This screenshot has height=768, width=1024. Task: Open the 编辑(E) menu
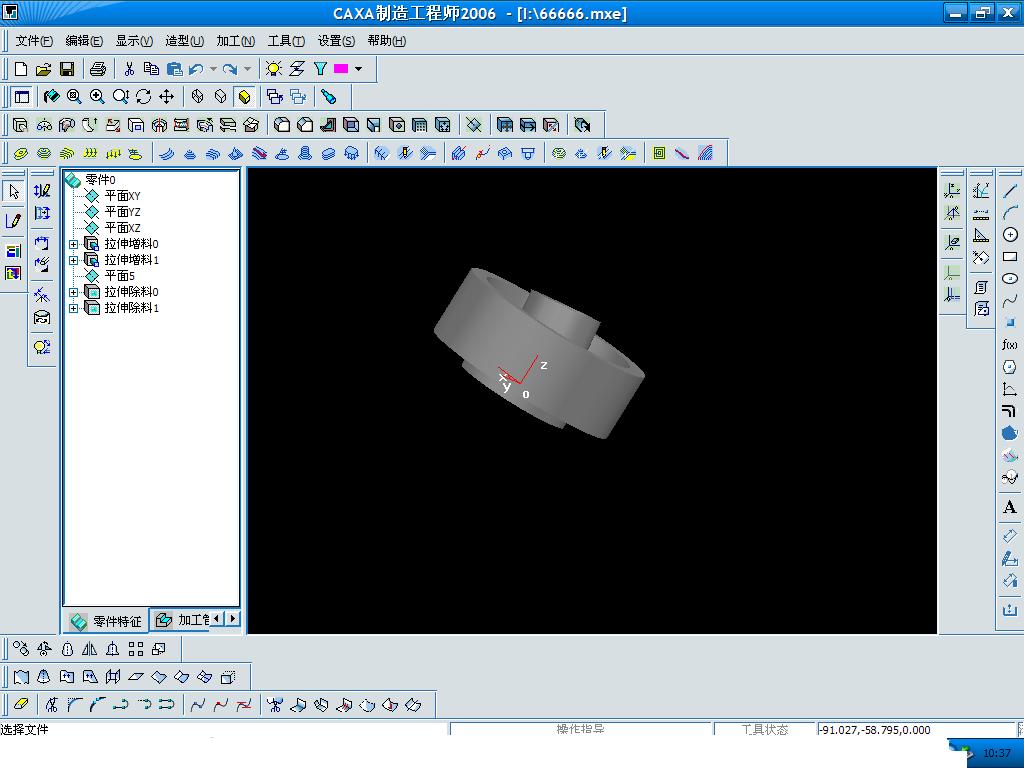click(84, 40)
